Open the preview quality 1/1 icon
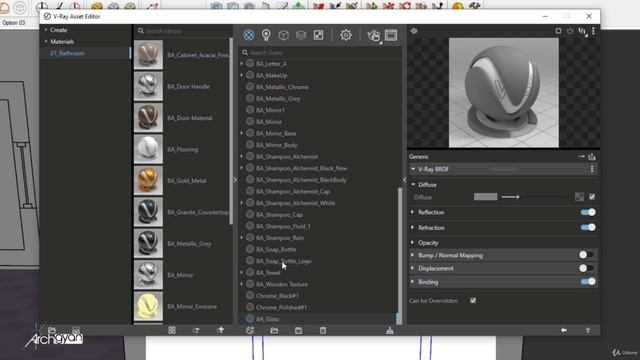The image size is (640, 360). point(582,31)
